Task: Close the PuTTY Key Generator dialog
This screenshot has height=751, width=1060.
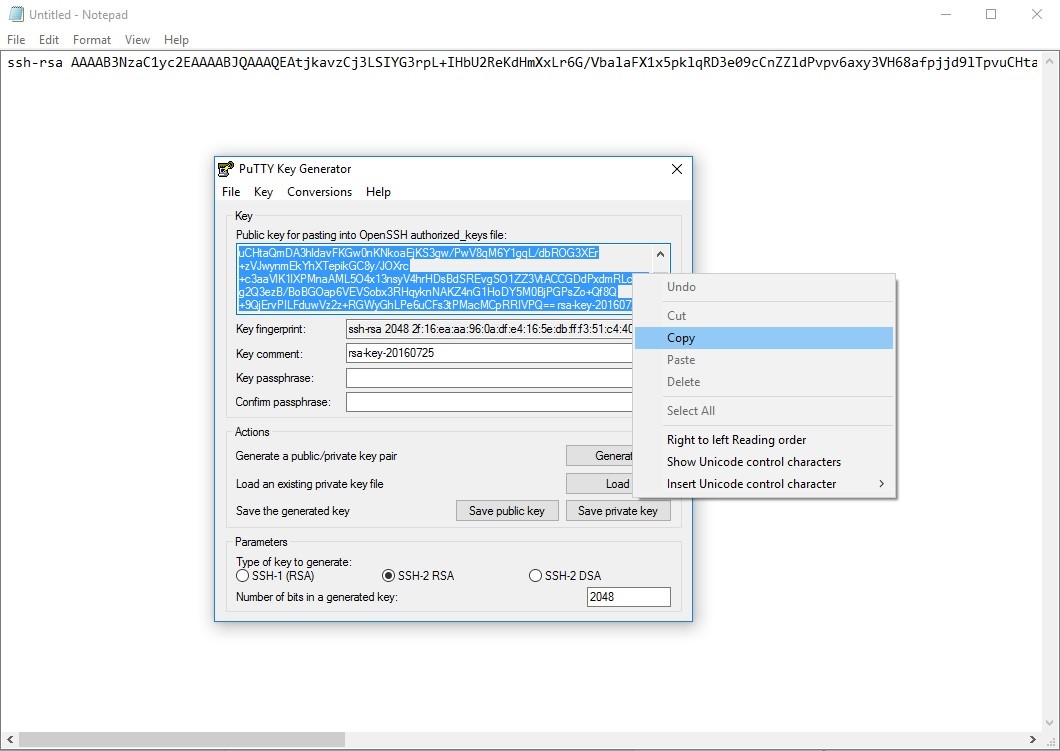Action: (x=676, y=169)
